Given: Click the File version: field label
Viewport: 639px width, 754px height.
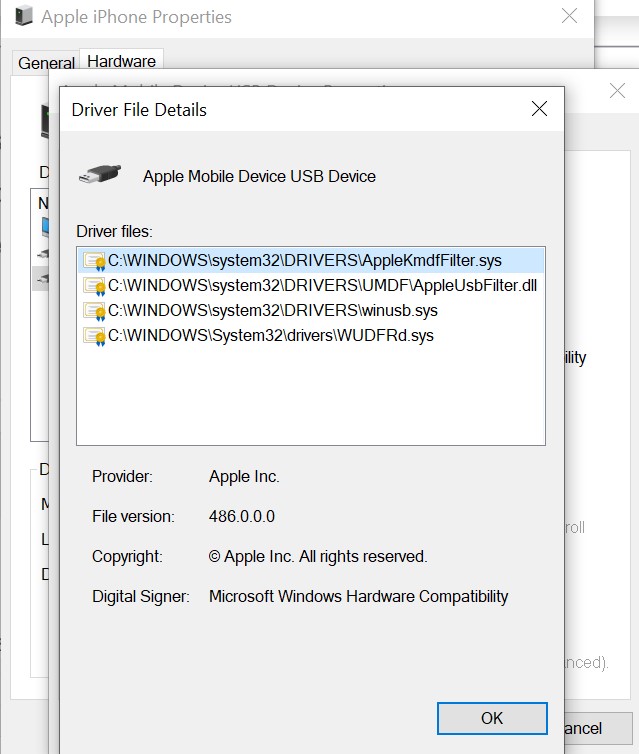Looking at the screenshot, I should (133, 516).
